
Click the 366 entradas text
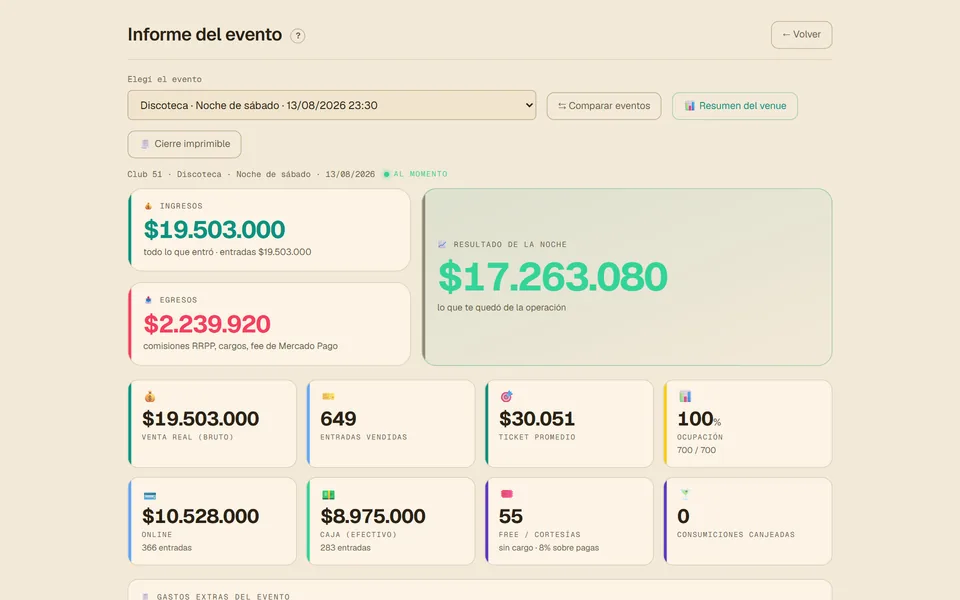167,548
